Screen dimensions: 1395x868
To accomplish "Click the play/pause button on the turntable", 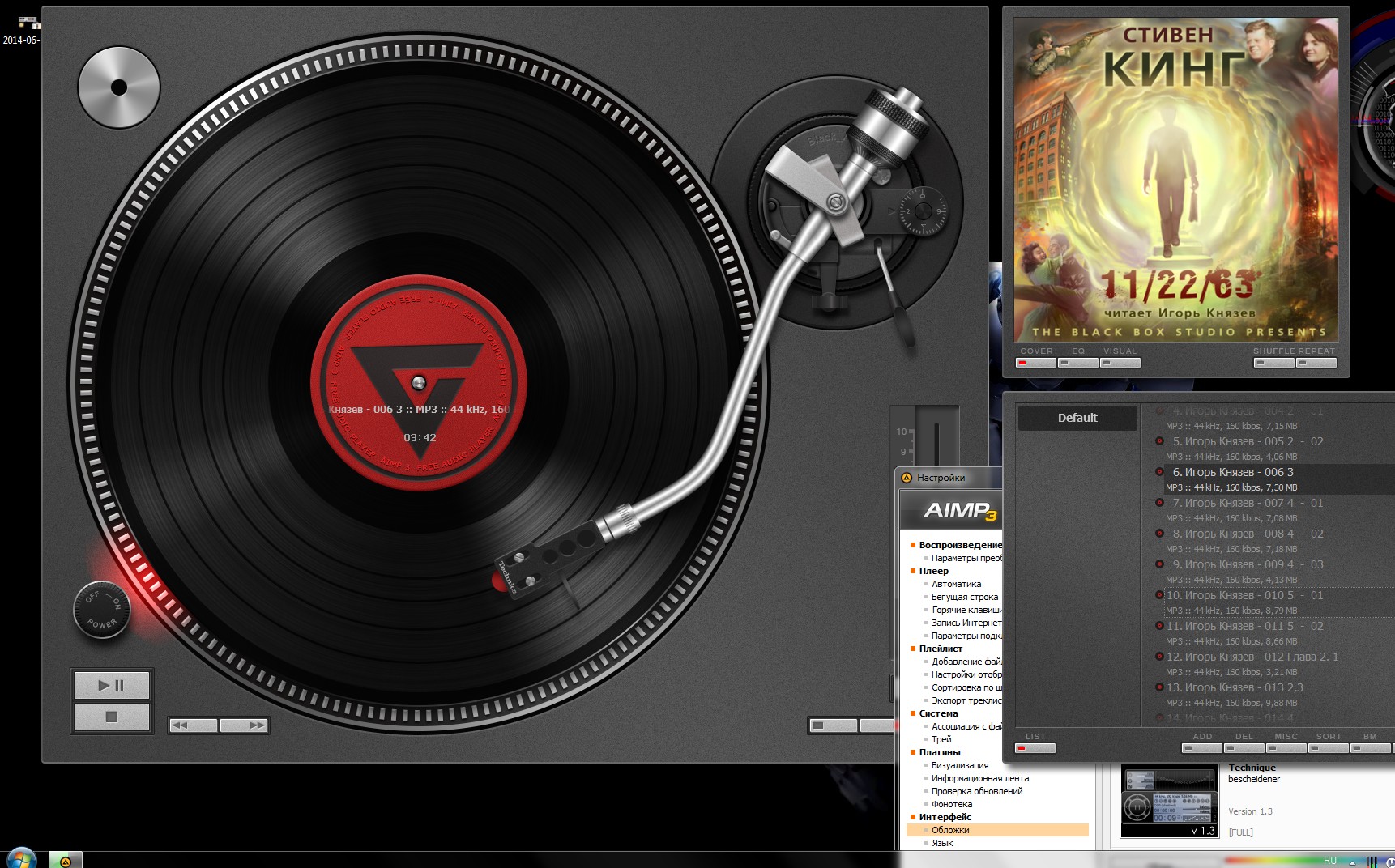I will click(112, 685).
